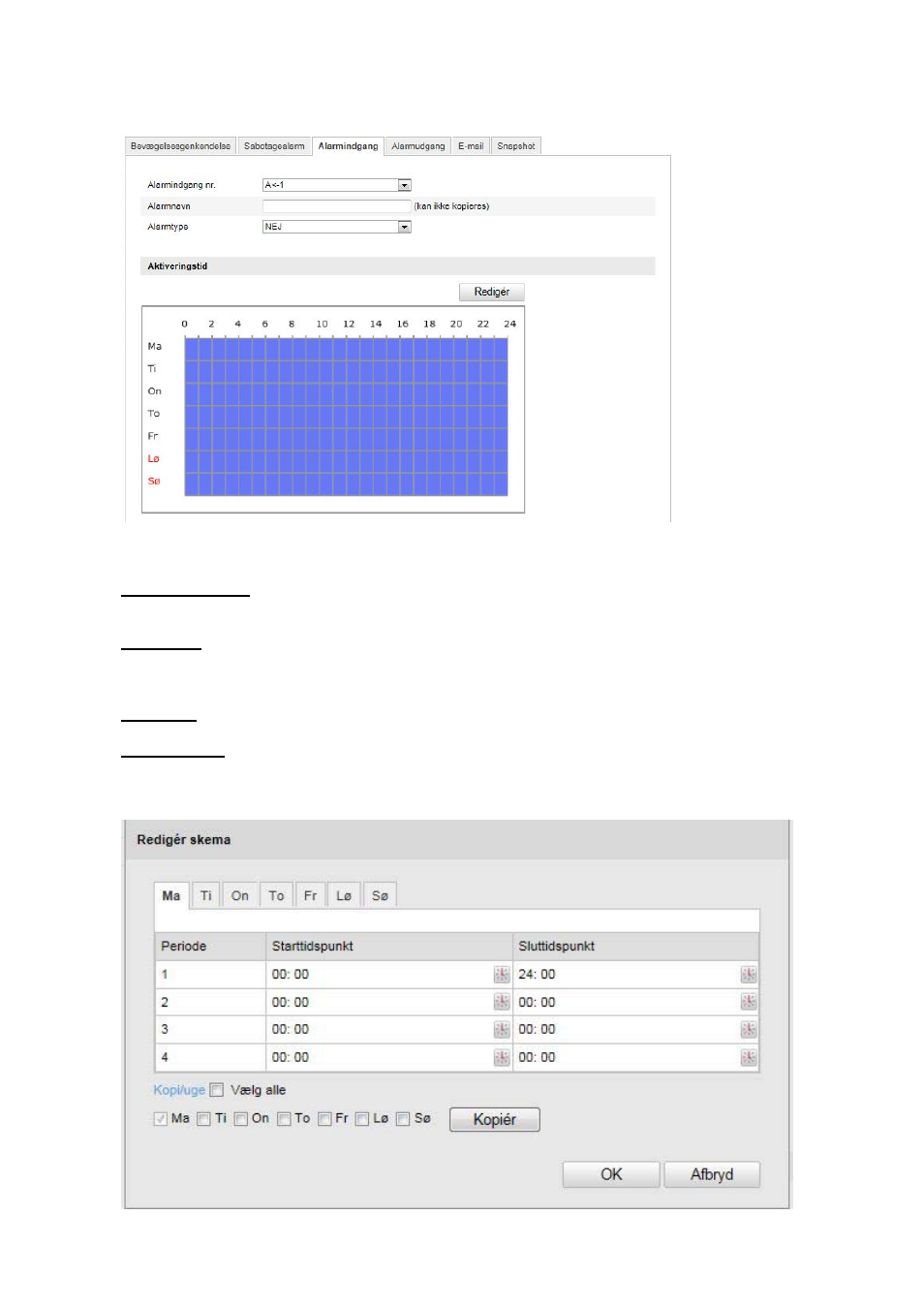Tick the To copy checkbox

[284, 1119]
